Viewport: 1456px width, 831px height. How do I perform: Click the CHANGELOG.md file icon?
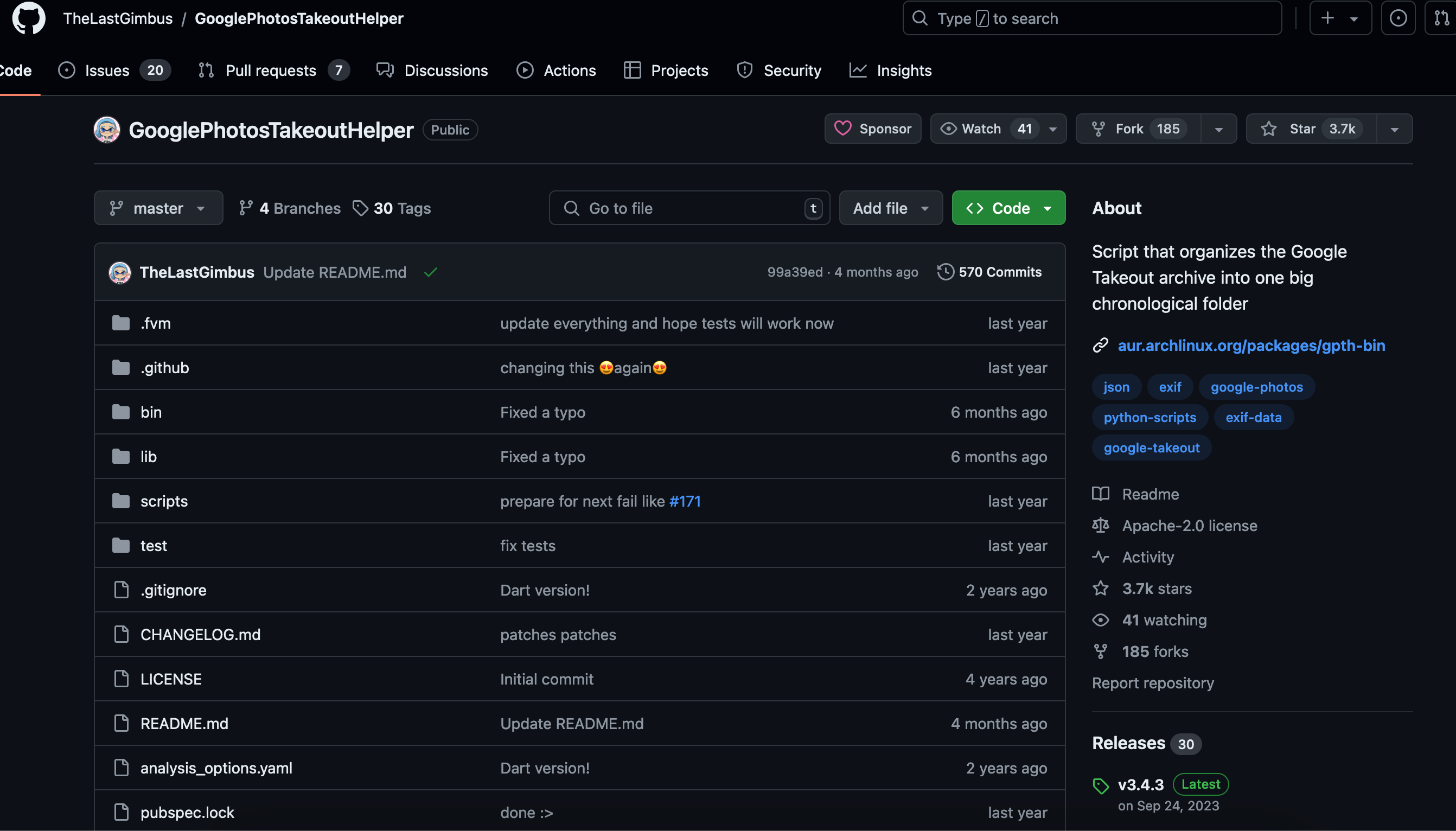tap(121, 634)
